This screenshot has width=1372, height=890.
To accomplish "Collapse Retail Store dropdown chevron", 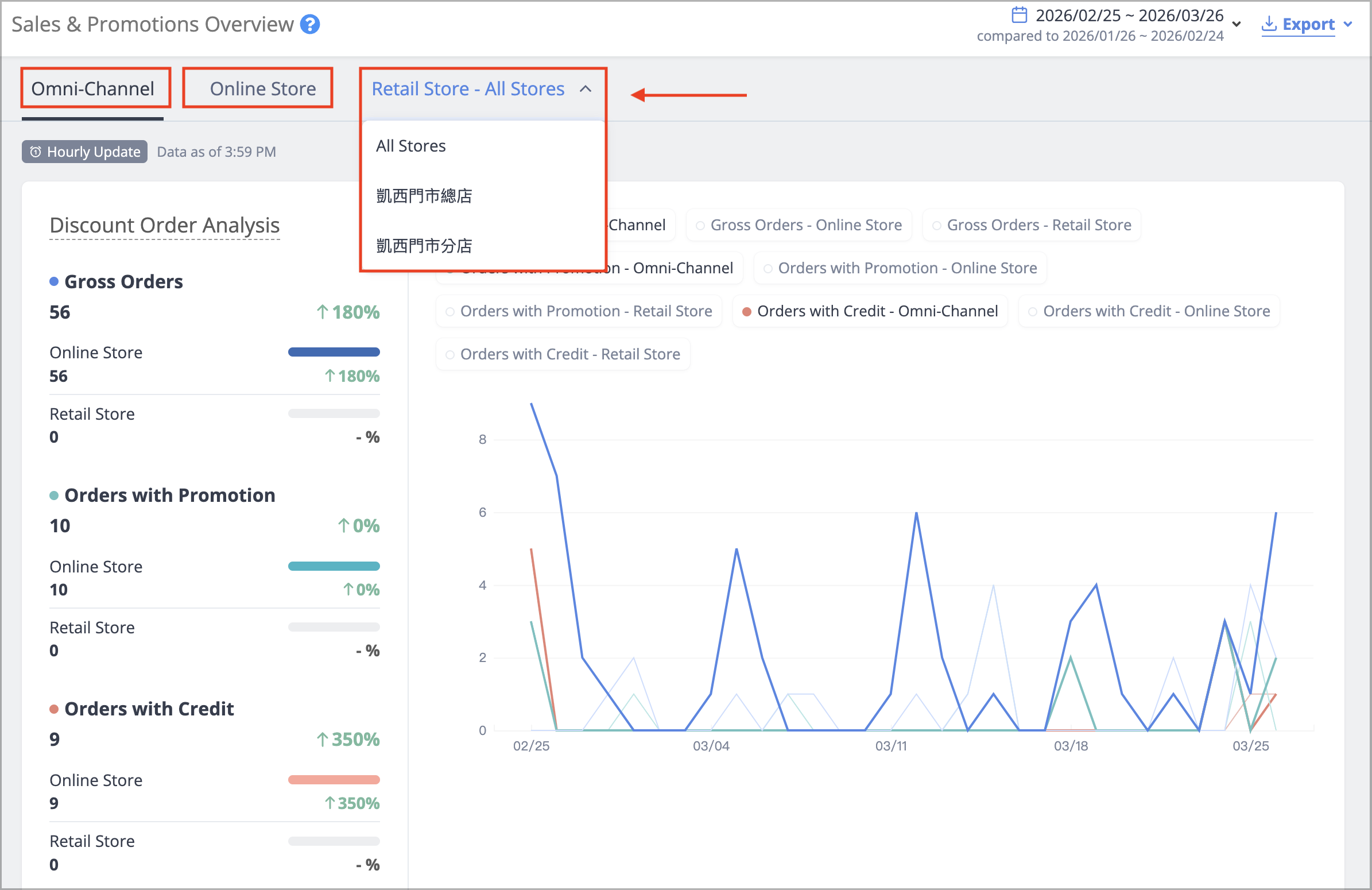I will pyautogui.click(x=586, y=89).
